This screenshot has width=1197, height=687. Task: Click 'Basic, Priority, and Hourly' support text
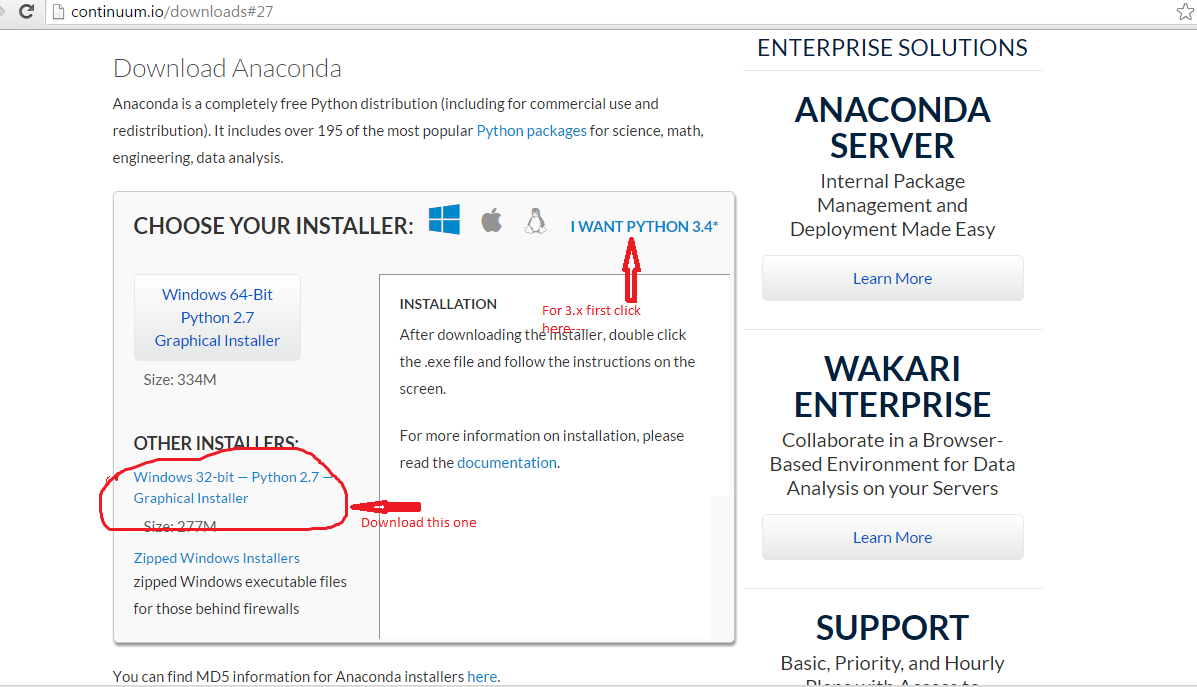pyautogui.click(x=892, y=663)
